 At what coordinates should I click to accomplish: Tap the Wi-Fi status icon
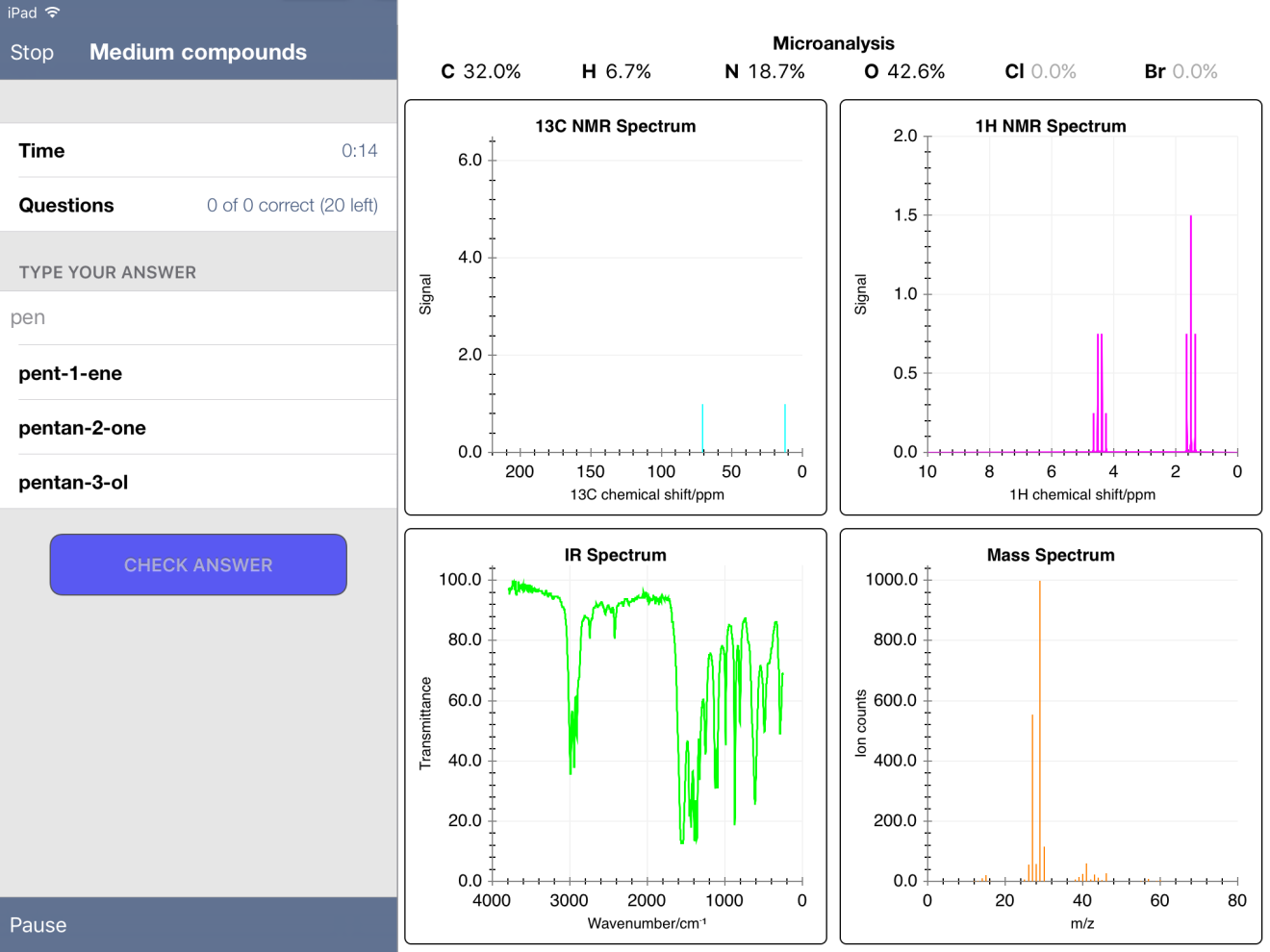click(x=53, y=13)
